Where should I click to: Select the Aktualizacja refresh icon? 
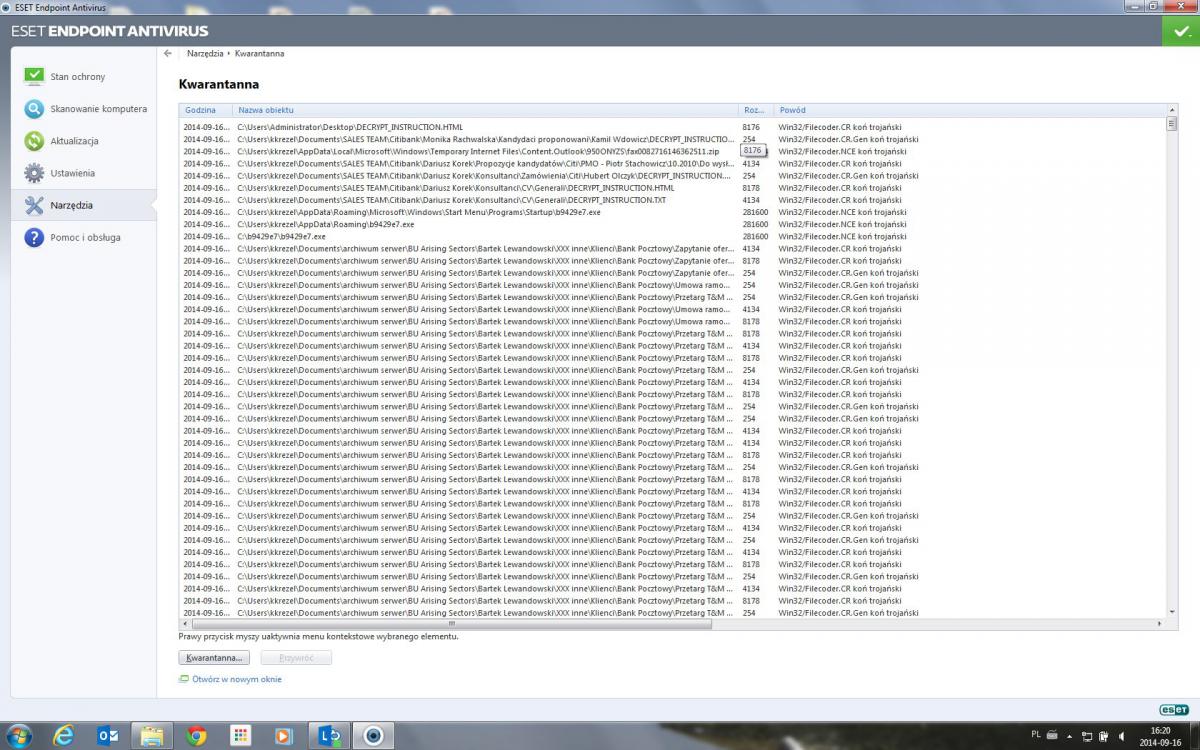[x=34, y=141]
